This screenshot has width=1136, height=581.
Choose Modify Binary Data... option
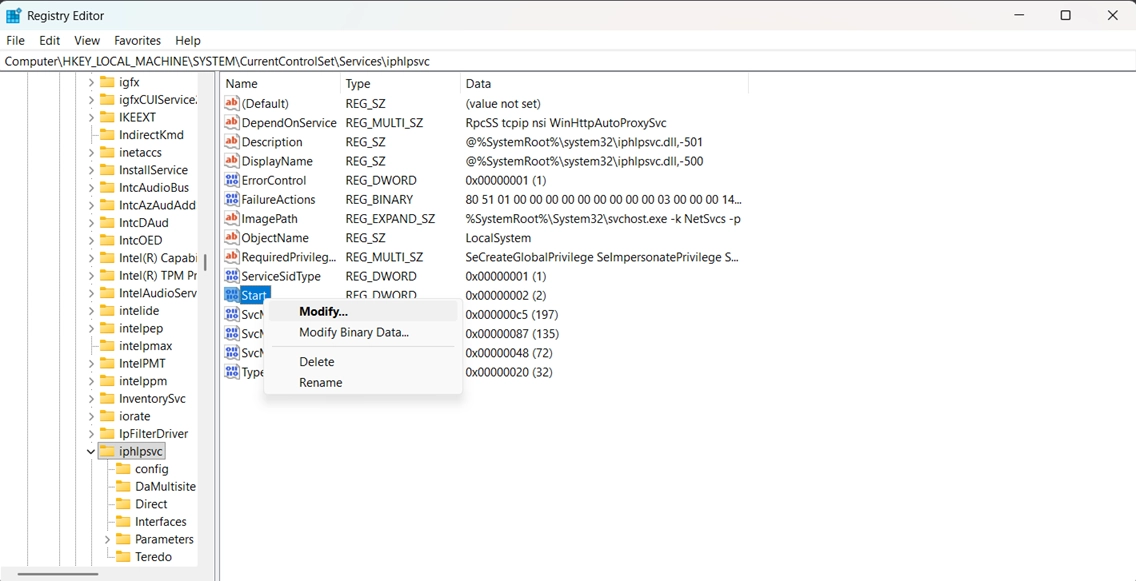(363, 333)
